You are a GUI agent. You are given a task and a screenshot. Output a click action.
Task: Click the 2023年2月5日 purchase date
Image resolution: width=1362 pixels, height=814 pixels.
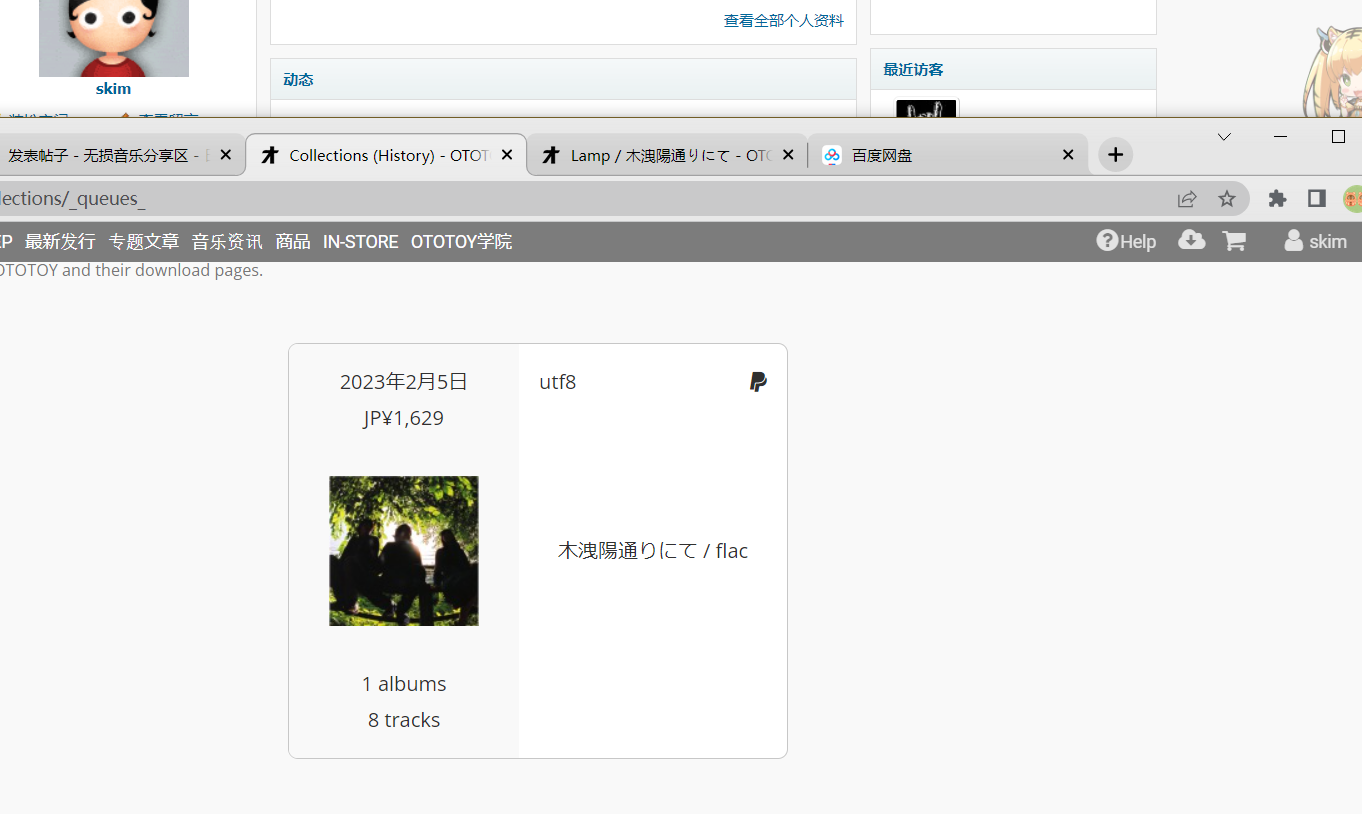click(404, 382)
